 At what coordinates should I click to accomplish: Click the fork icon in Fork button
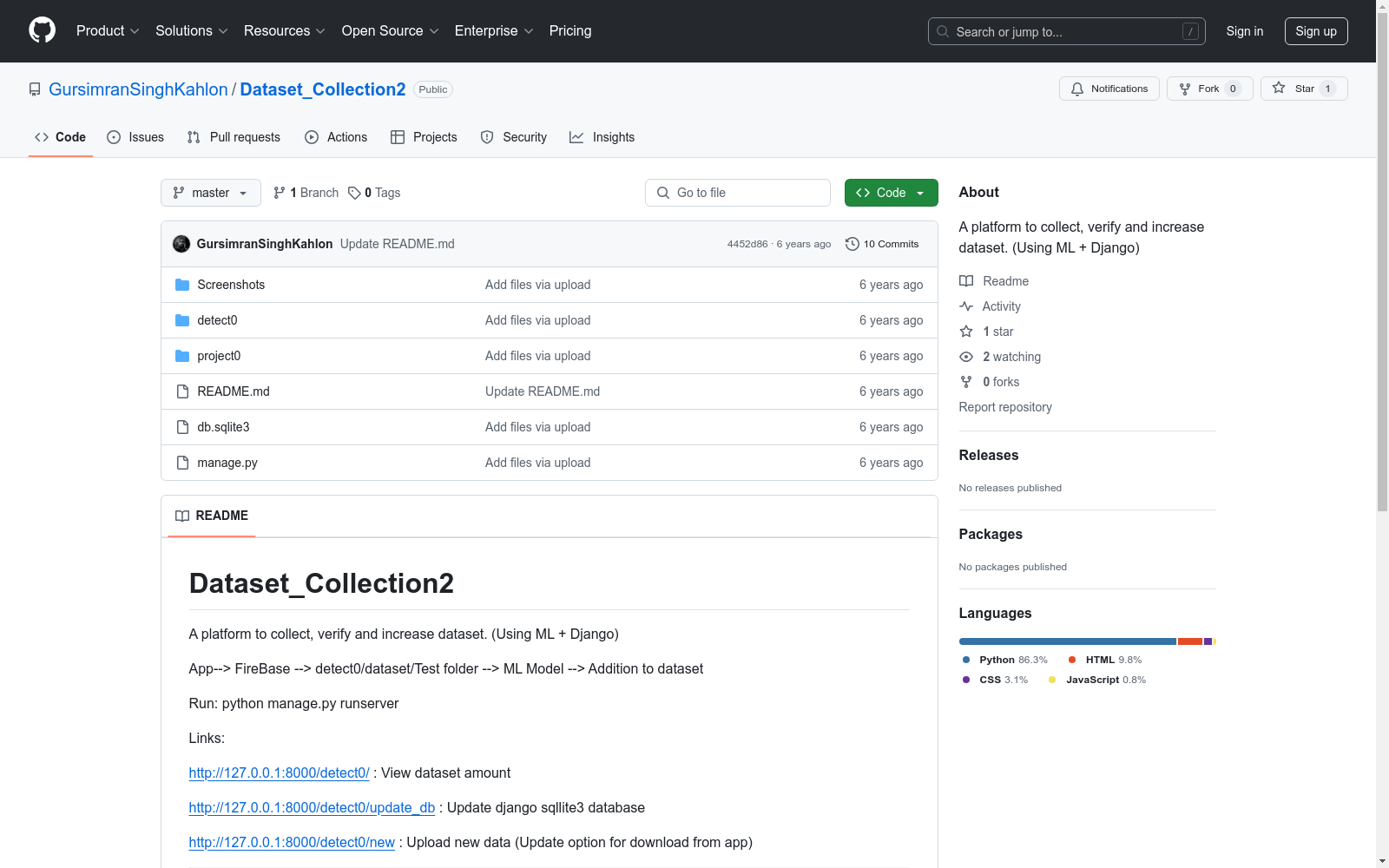pos(1185,89)
